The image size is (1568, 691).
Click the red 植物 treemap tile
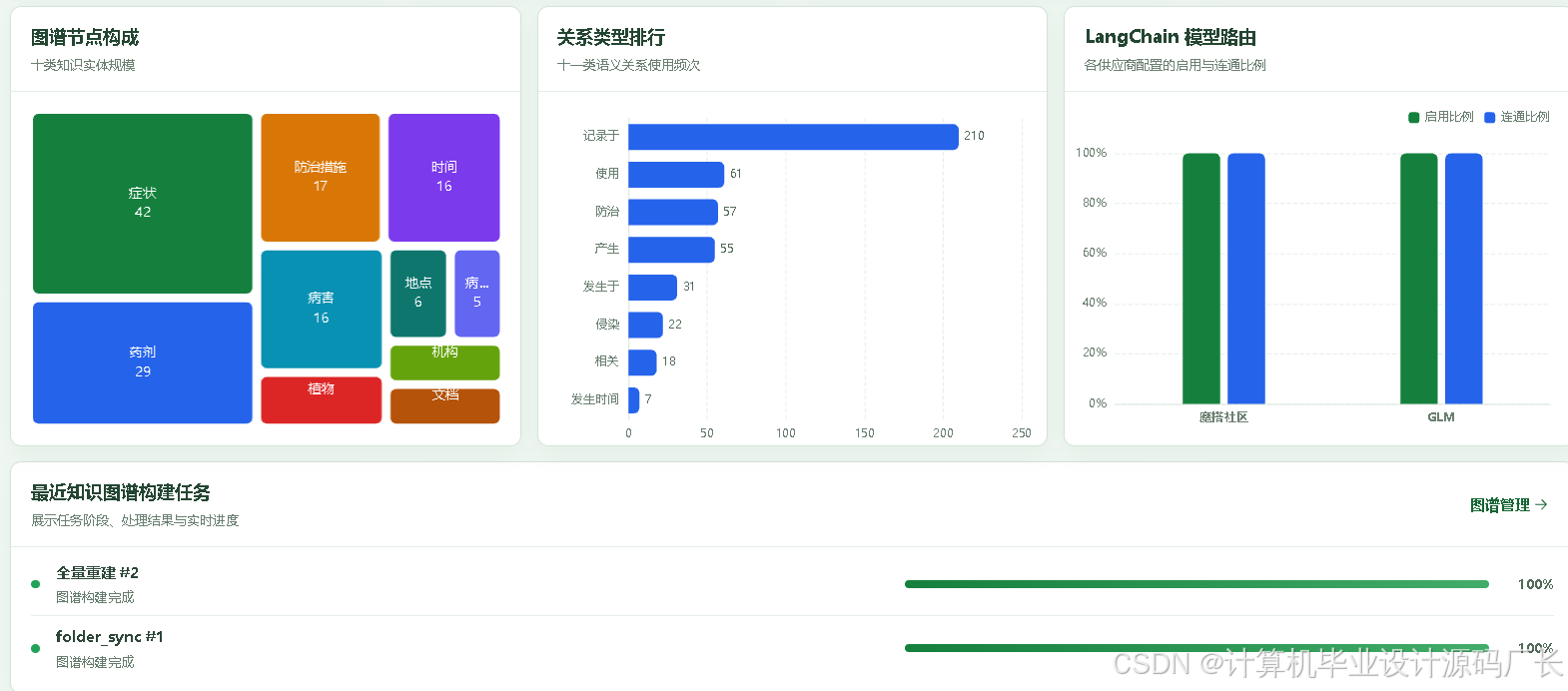pyautogui.click(x=321, y=399)
